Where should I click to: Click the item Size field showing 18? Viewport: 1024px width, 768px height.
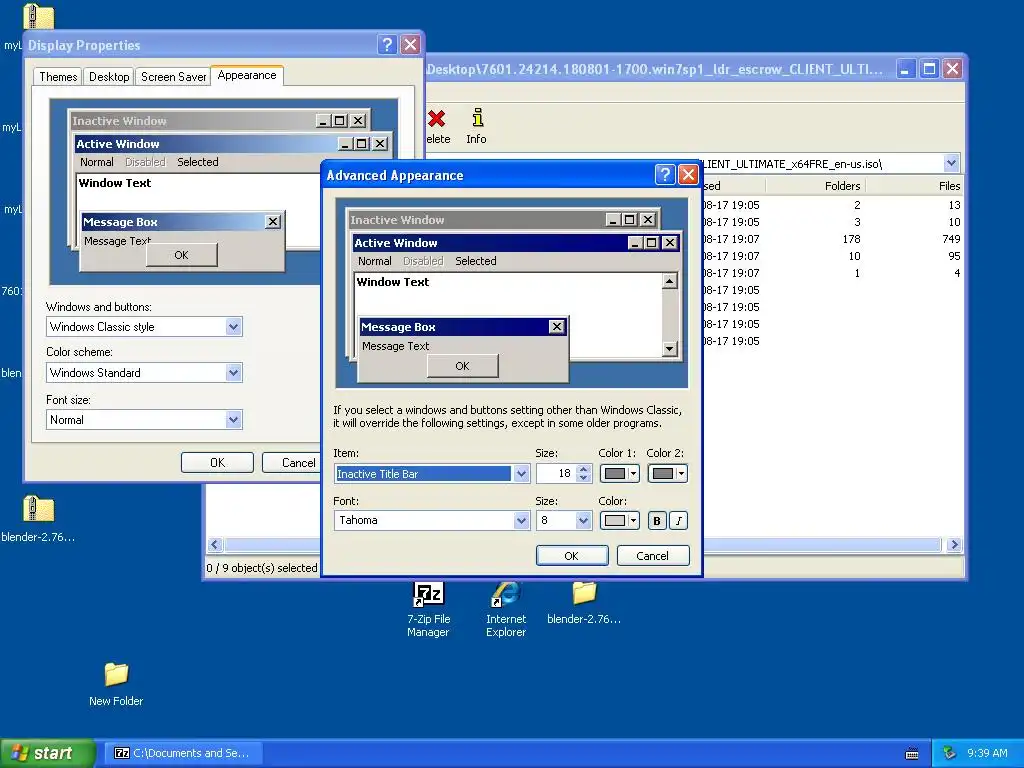(556, 473)
